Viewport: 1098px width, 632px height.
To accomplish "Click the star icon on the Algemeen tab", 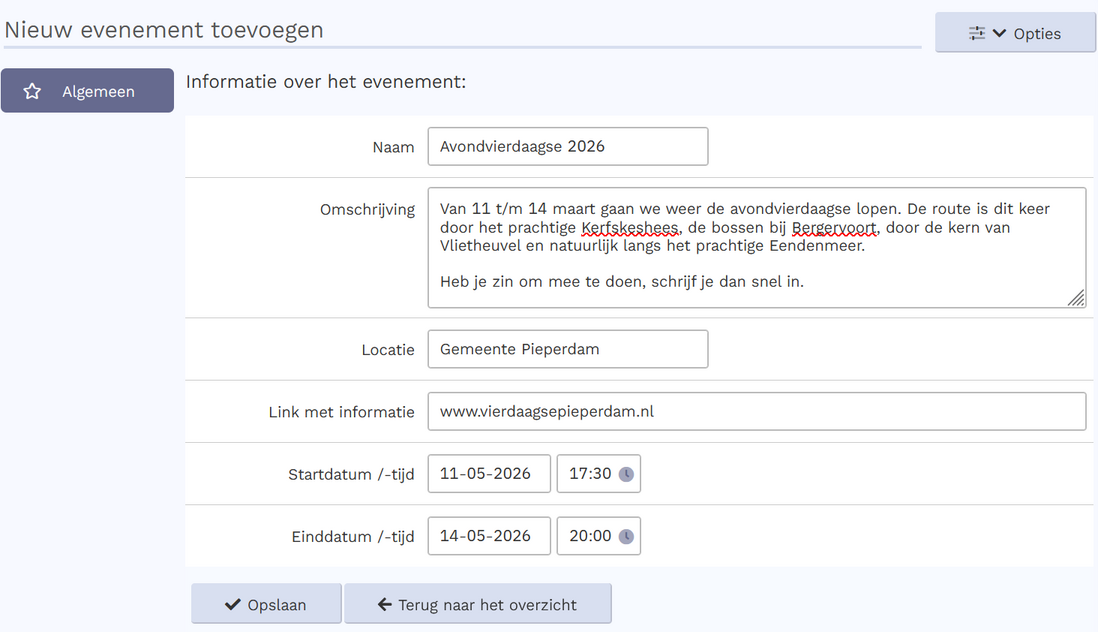I will [32, 90].
